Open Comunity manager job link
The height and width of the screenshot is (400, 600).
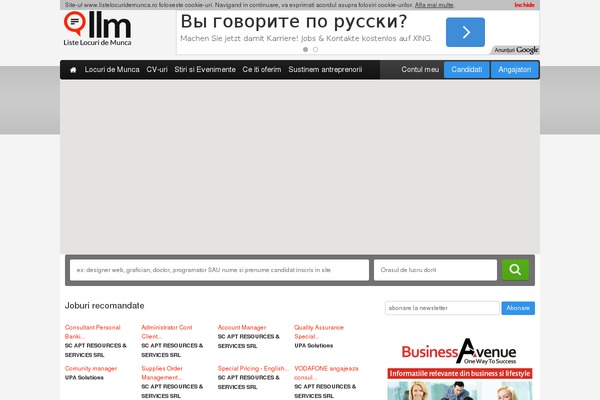click(91, 369)
